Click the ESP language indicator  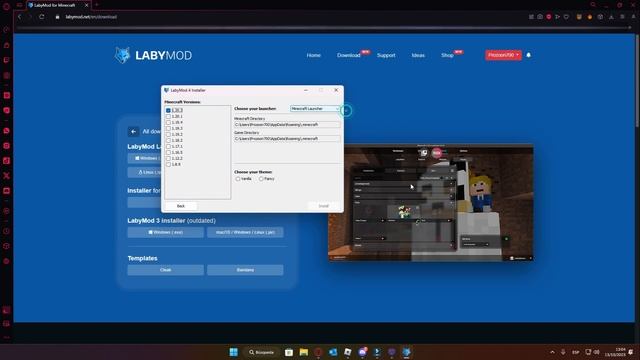point(576,352)
